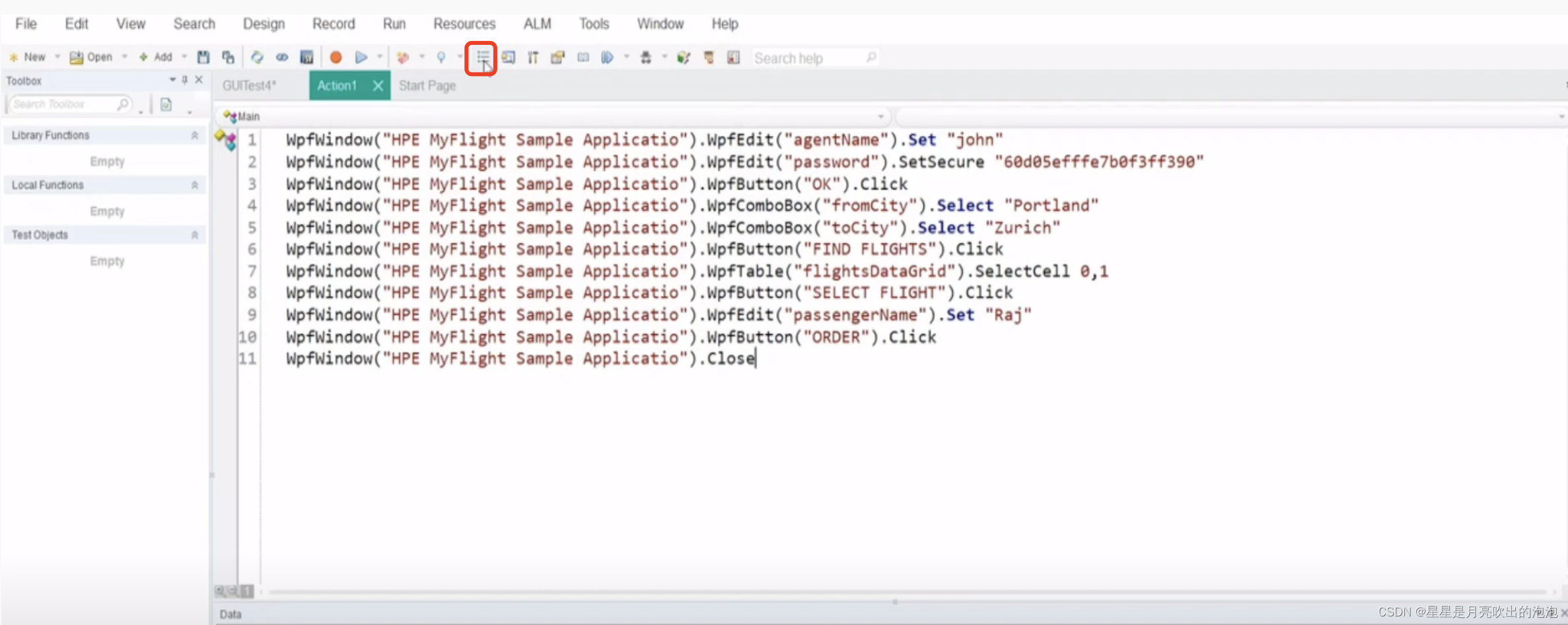Click code line with WpfButton("OK").Click
Screen dimensions: 1568x625
pos(597,184)
